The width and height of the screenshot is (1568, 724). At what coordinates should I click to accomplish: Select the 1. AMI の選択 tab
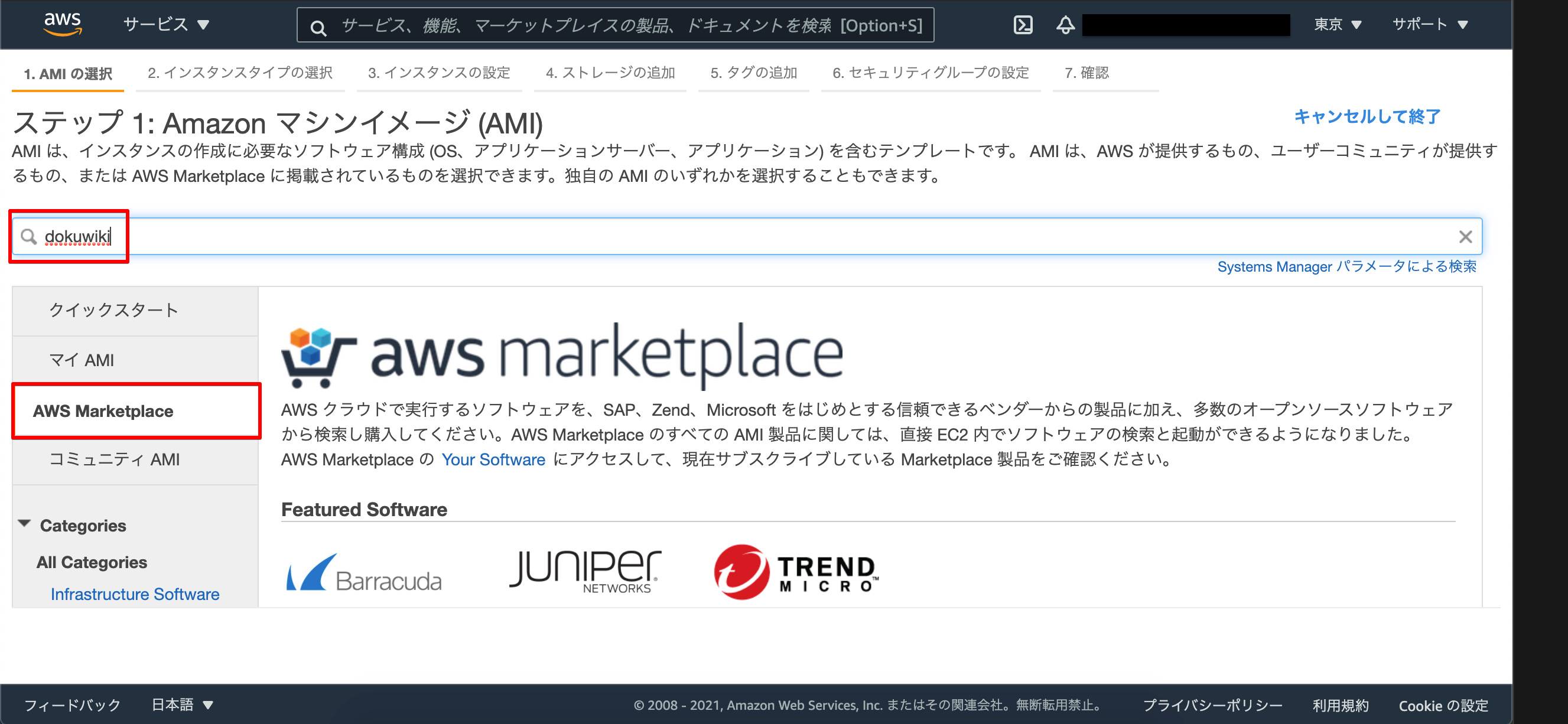(67, 74)
